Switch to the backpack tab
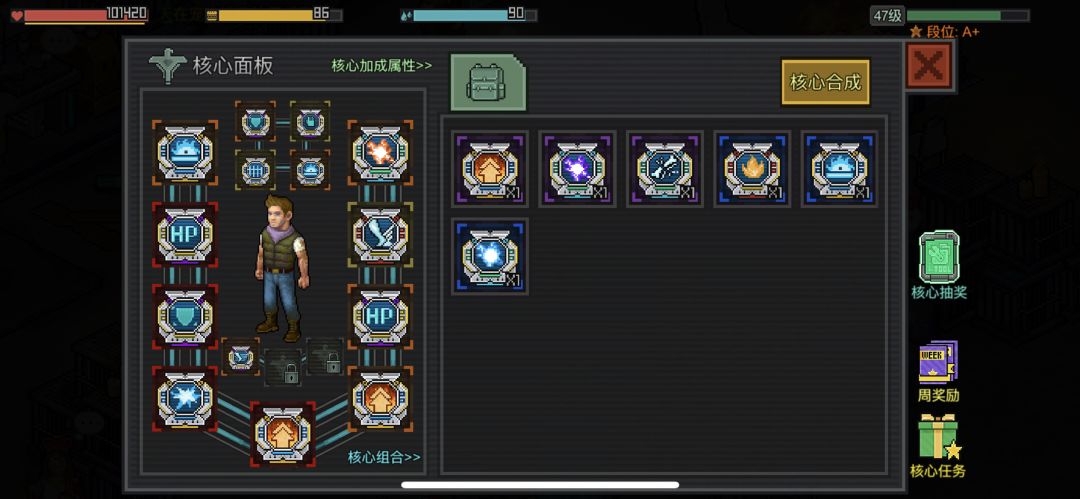The width and height of the screenshot is (1080, 499). (488, 83)
